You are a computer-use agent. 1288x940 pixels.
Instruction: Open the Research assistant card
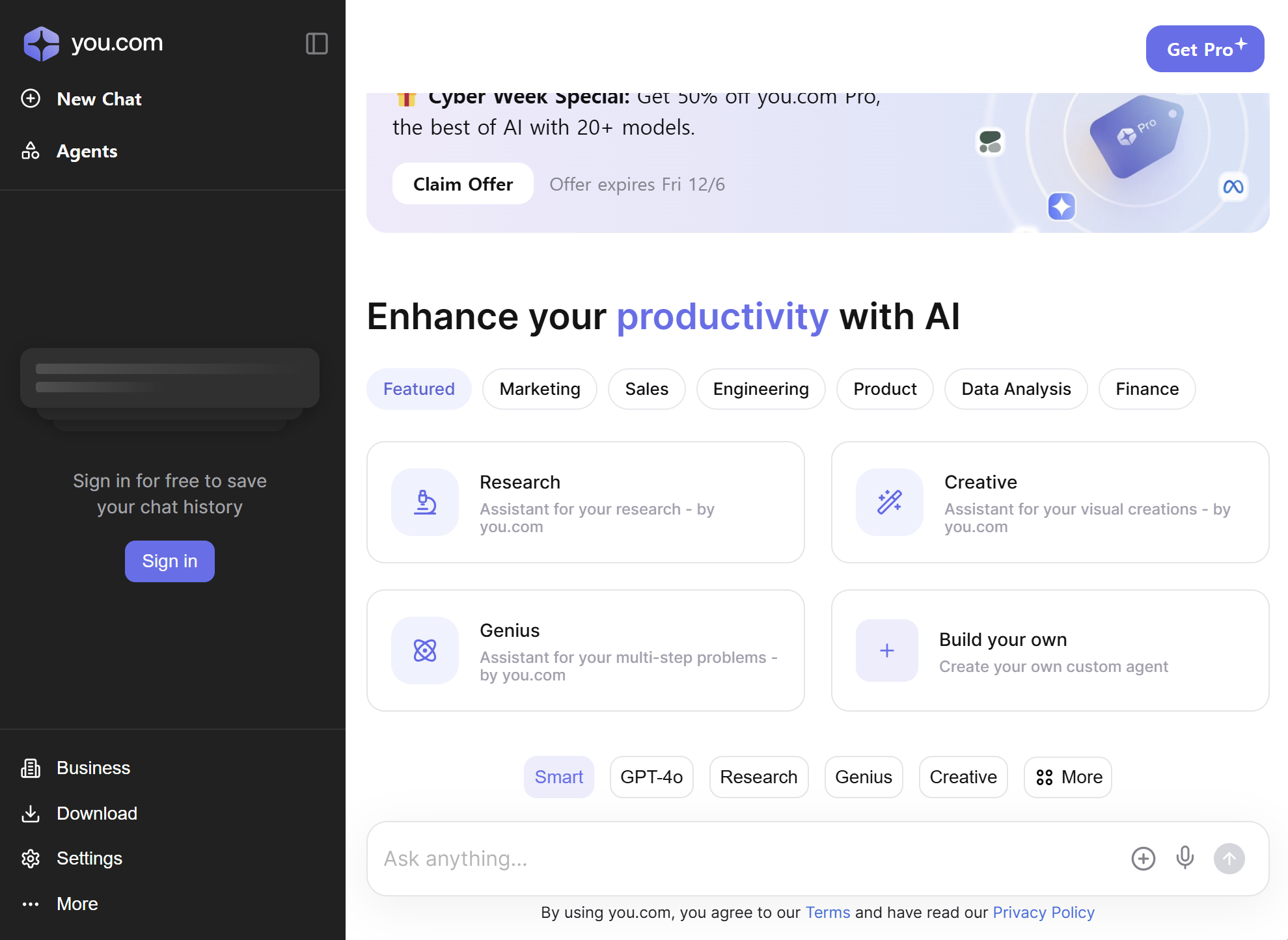click(586, 502)
